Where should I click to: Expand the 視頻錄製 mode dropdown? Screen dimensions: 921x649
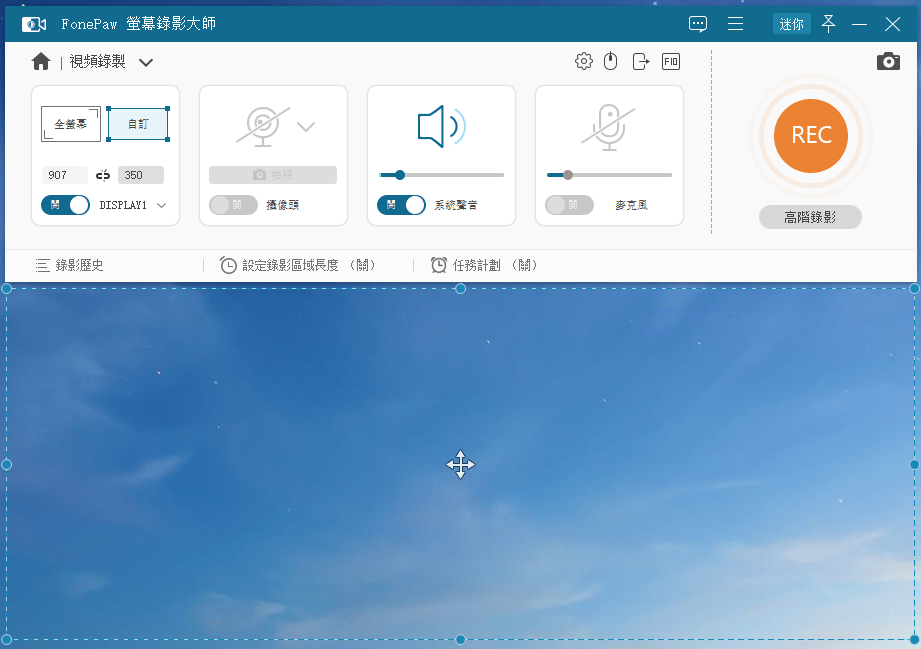[x=146, y=61]
